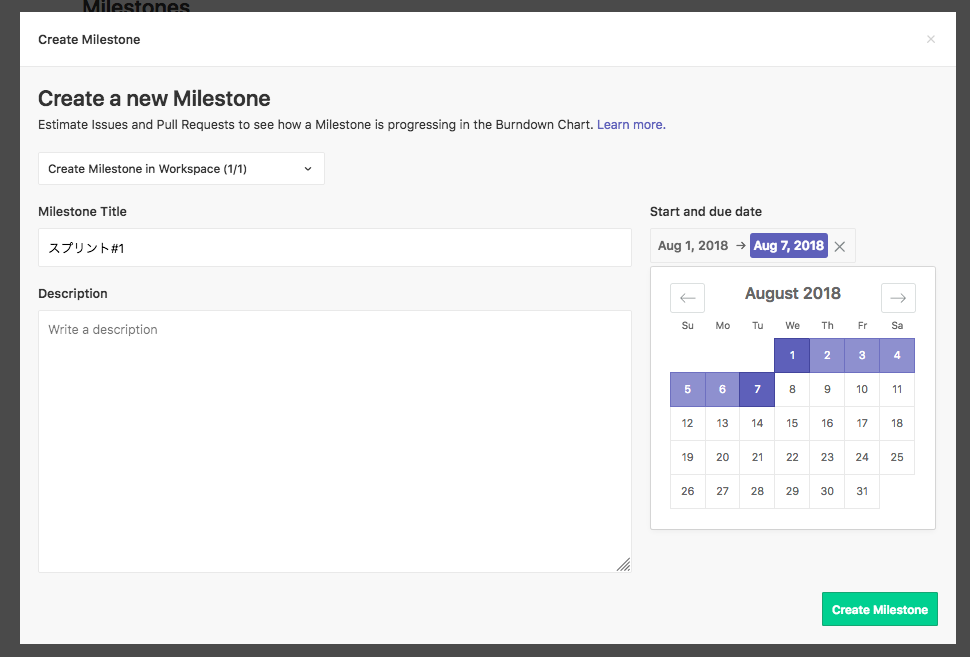
Task: Select day 1 in the calendar grid
Action: [792, 355]
